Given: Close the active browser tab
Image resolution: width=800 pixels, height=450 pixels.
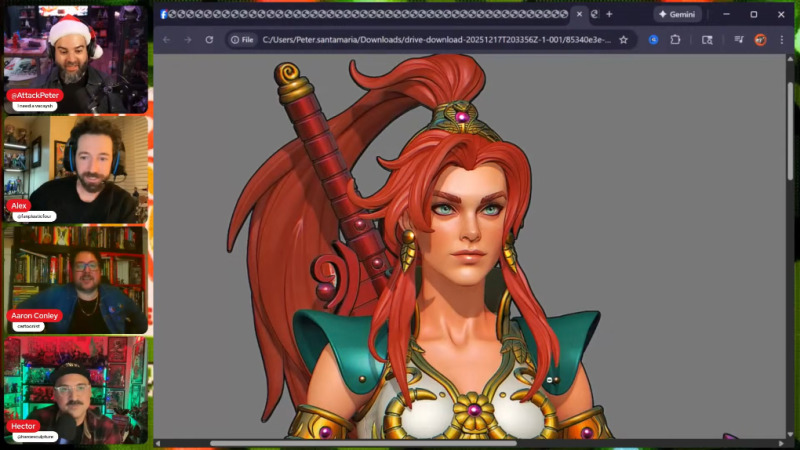Looking at the screenshot, I should pyautogui.click(x=578, y=14).
